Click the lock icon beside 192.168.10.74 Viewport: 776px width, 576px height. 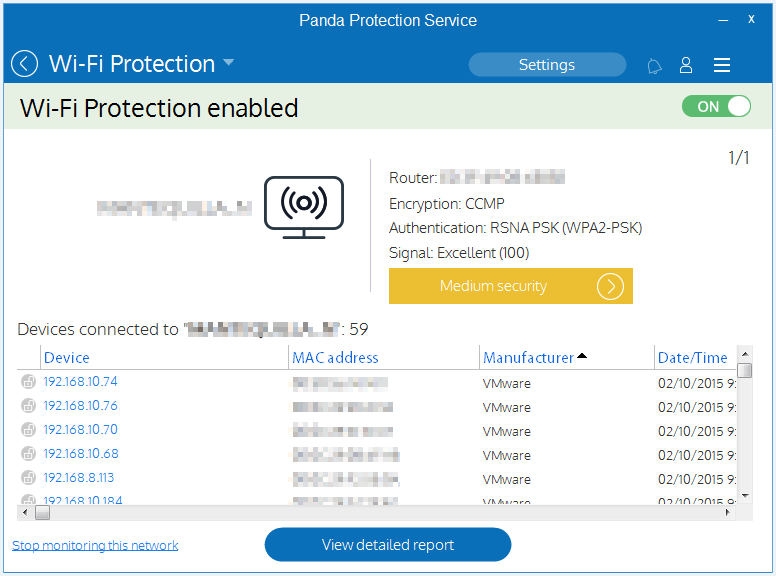28,382
